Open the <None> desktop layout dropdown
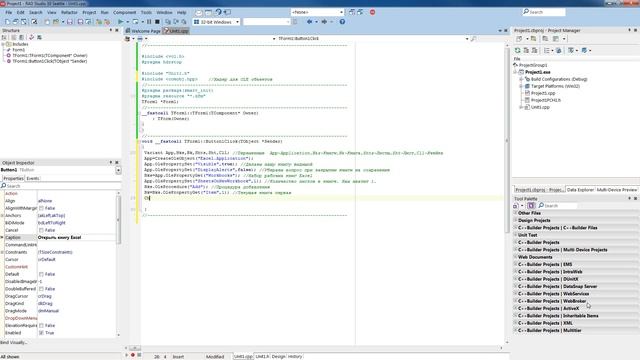 [341, 12]
